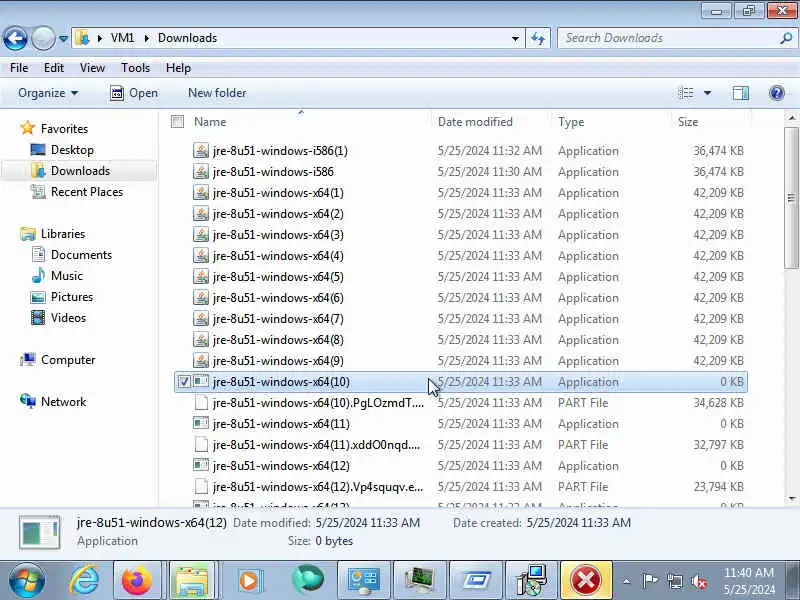This screenshot has width=800, height=600.
Task: Open the Tools menu
Action: point(135,68)
